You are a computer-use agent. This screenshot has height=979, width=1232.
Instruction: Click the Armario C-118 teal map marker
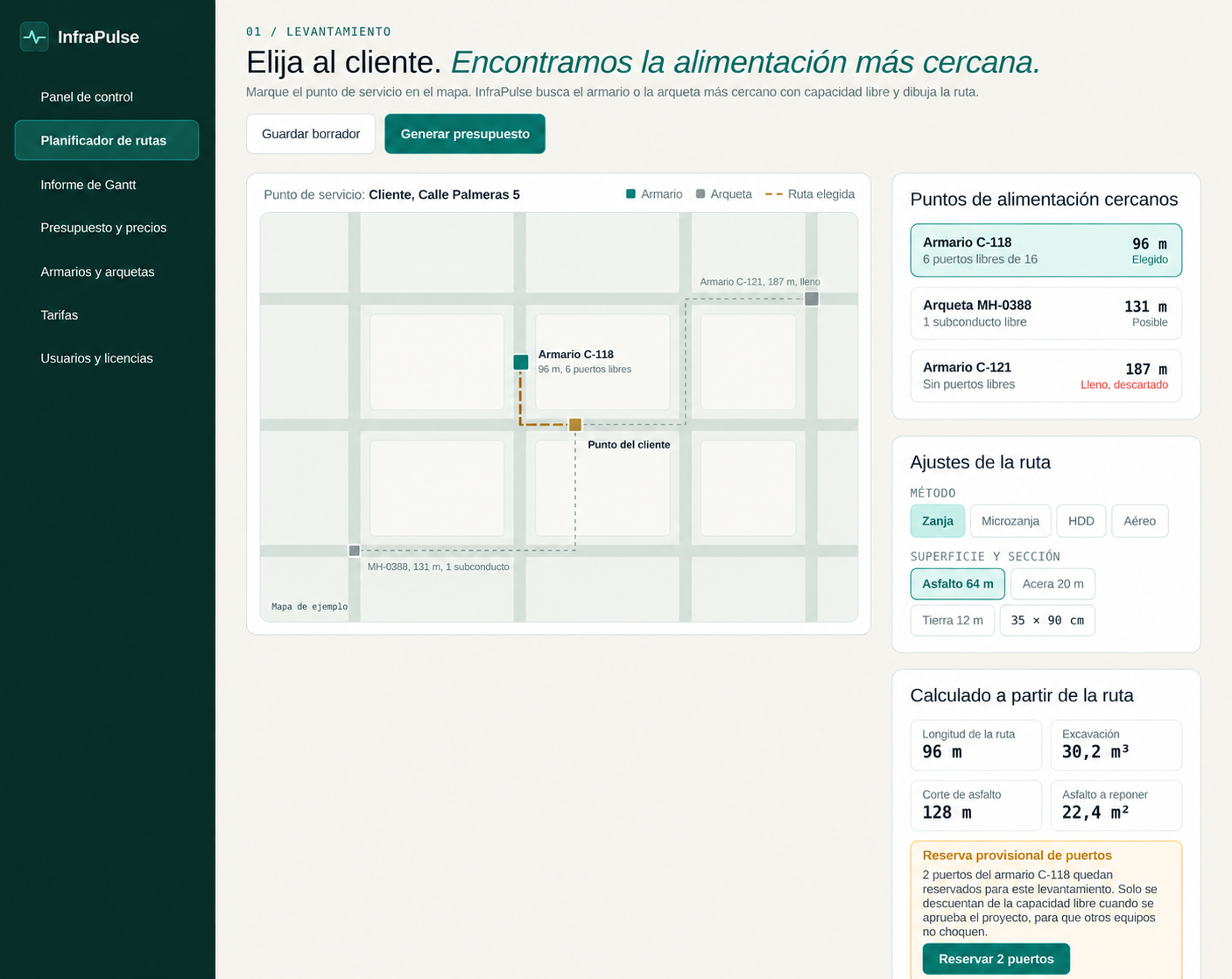point(521,362)
